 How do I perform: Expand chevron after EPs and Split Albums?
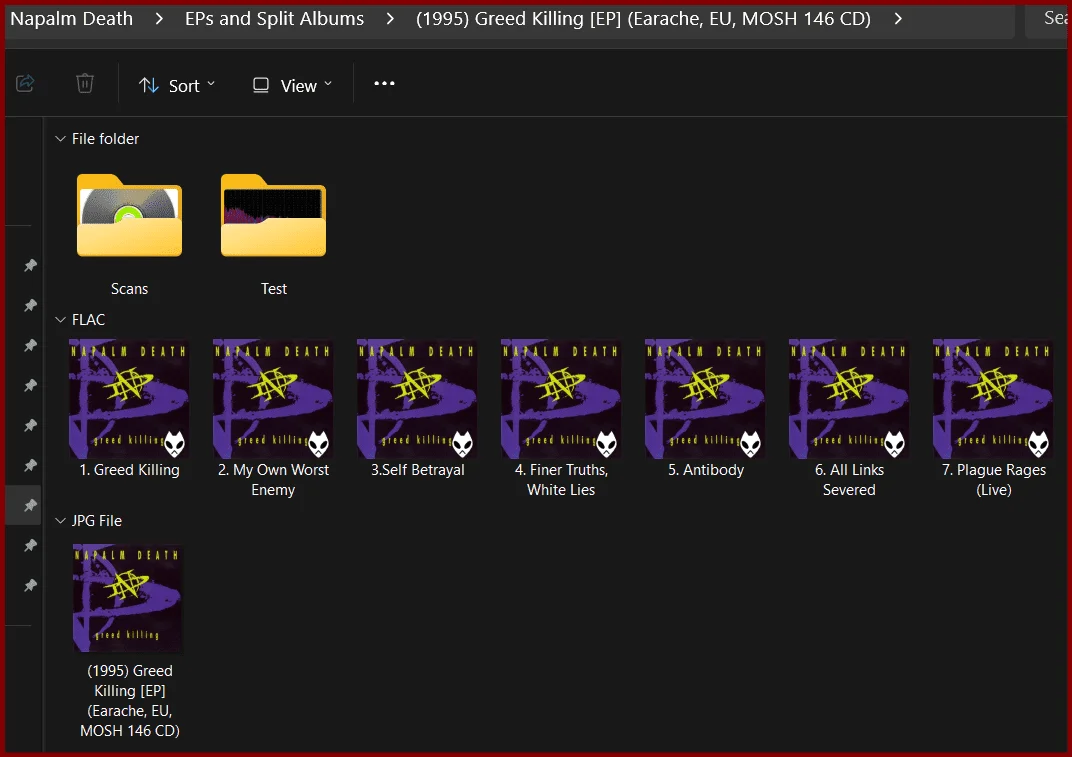pos(390,18)
